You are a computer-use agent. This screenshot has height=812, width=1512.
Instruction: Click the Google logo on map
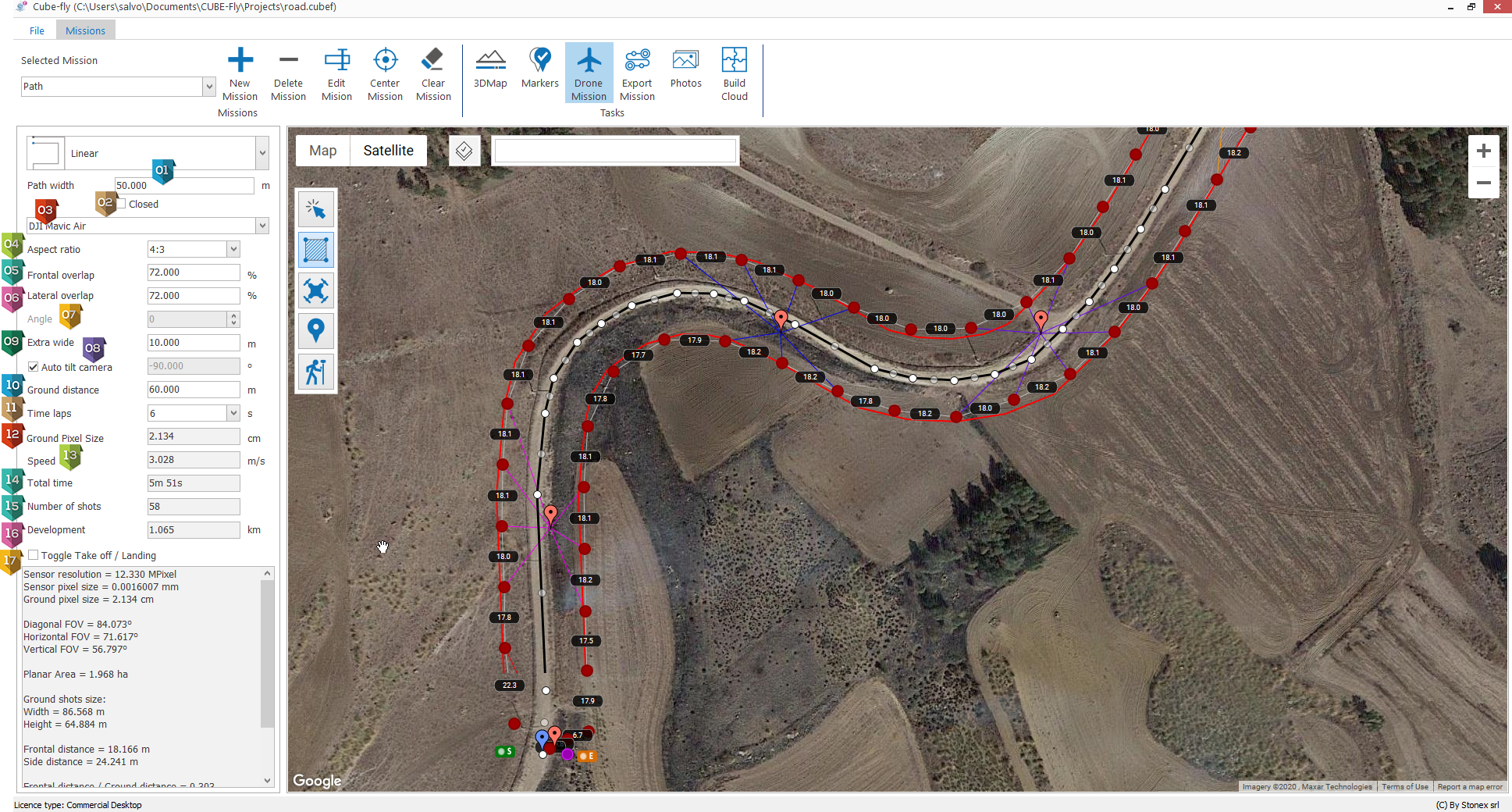point(317,780)
